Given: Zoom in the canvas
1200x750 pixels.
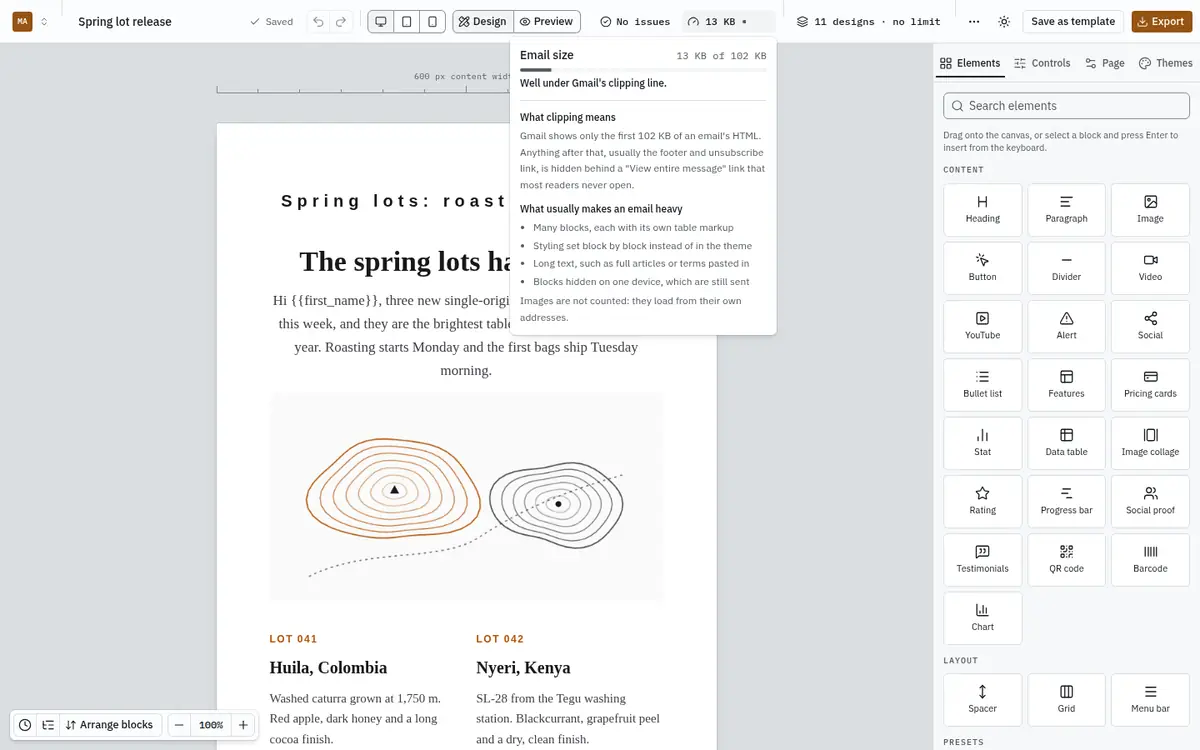Looking at the screenshot, I should 243,725.
